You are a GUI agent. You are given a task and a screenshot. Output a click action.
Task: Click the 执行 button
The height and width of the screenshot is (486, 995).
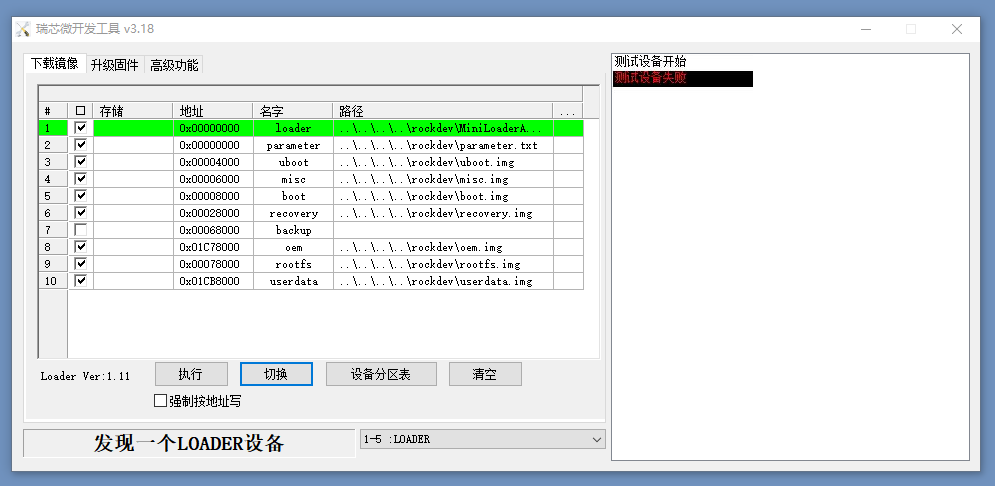[x=191, y=374]
